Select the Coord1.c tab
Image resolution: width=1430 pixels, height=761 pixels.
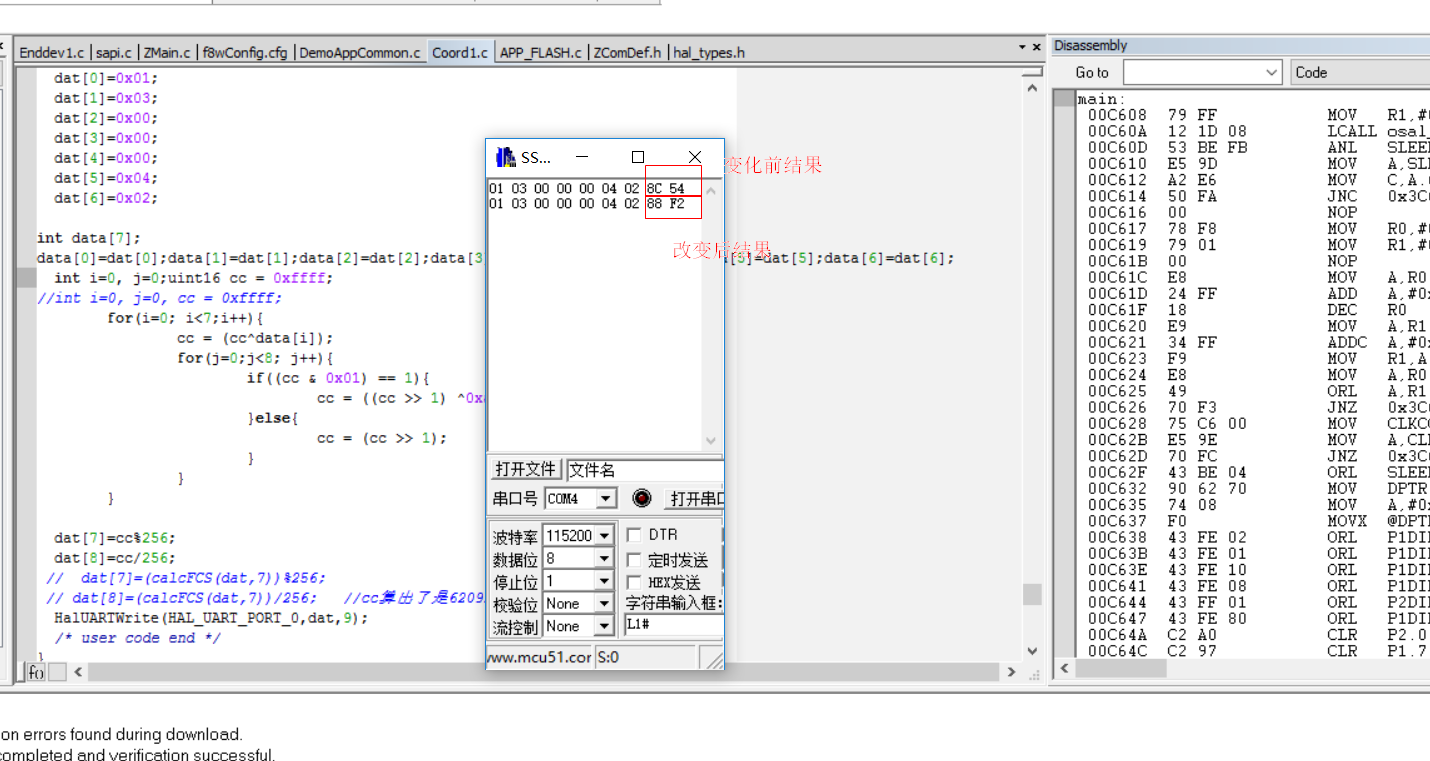point(460,52)
